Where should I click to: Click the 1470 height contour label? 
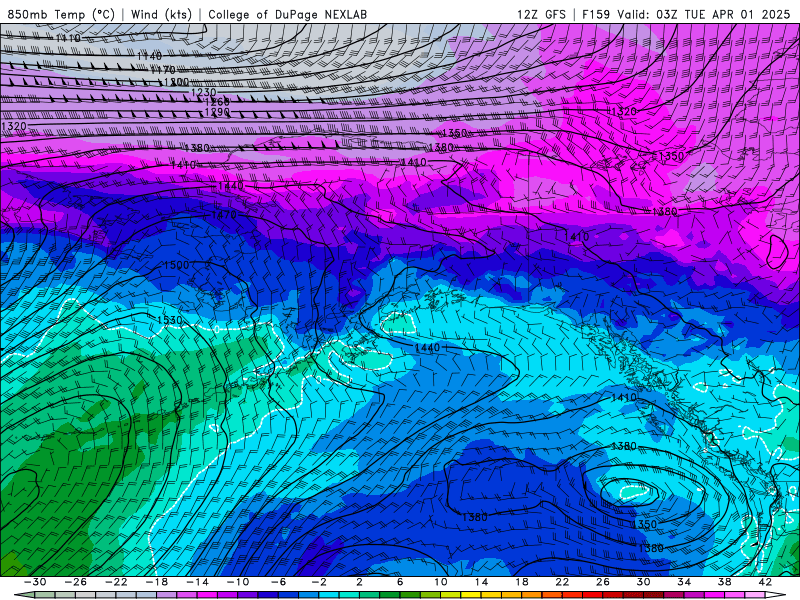tap(223, 215)
